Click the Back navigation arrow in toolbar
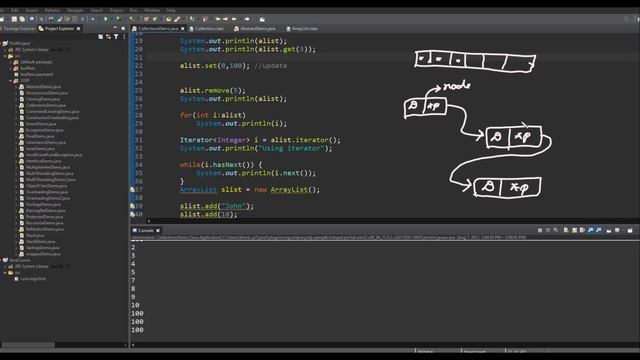 point(234,19)
